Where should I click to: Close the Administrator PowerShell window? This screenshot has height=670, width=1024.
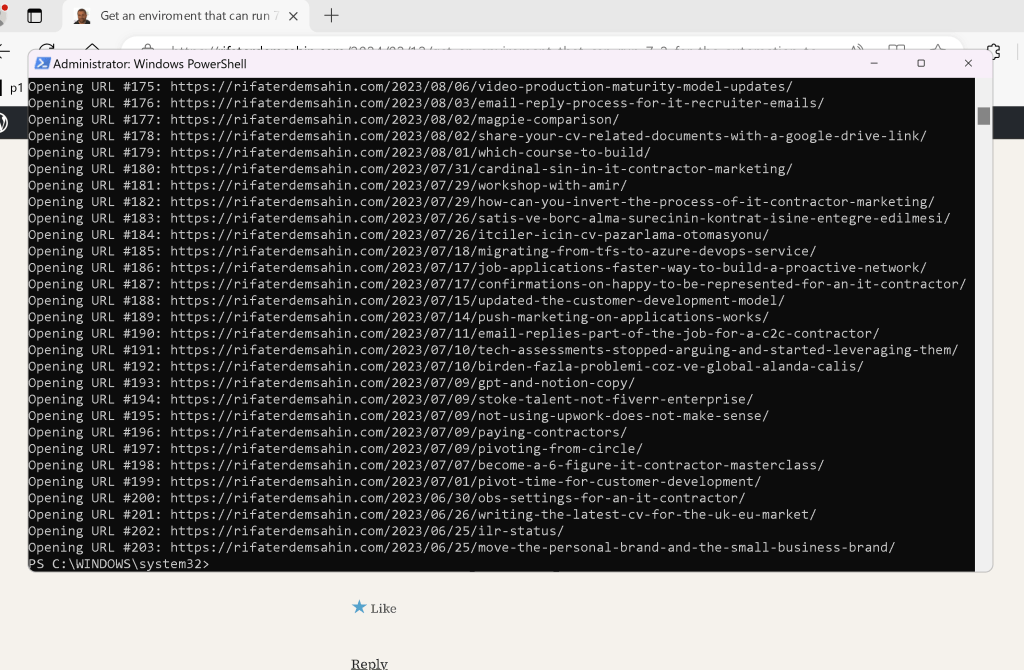(x=968, y=63)
